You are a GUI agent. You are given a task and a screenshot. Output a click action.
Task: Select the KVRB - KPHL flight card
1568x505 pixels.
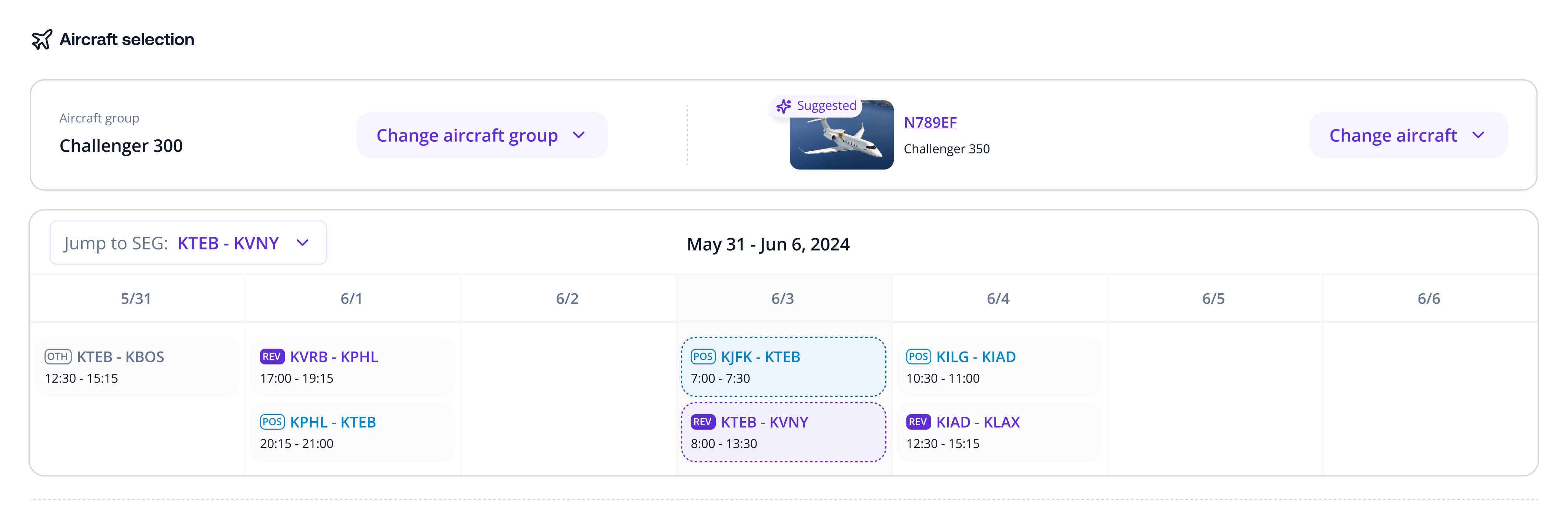coord(353,367)
